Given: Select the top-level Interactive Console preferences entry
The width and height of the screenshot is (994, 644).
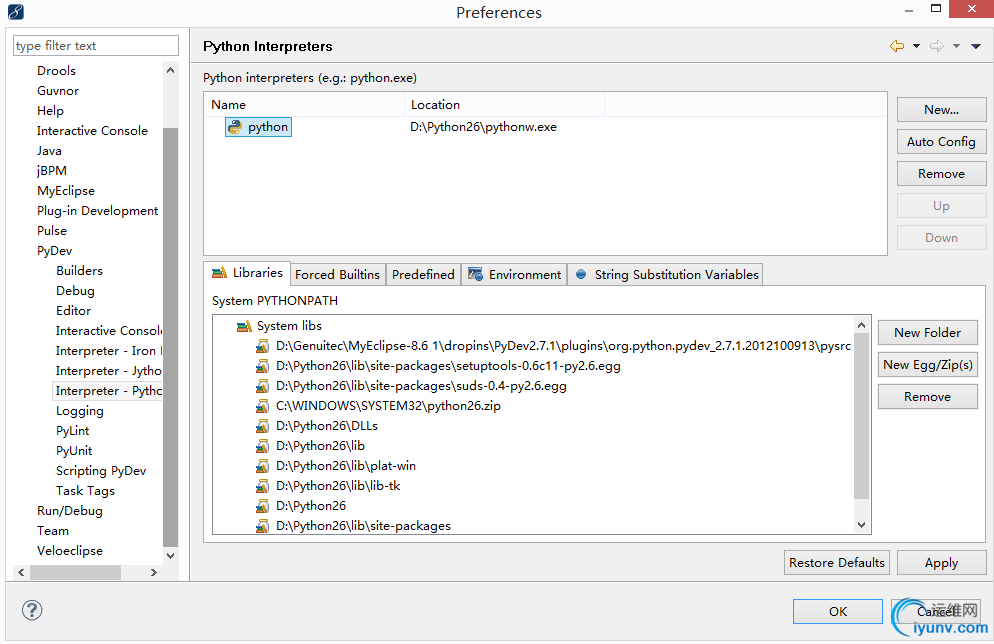Looking at the screenshot, I should click(92, 131).
